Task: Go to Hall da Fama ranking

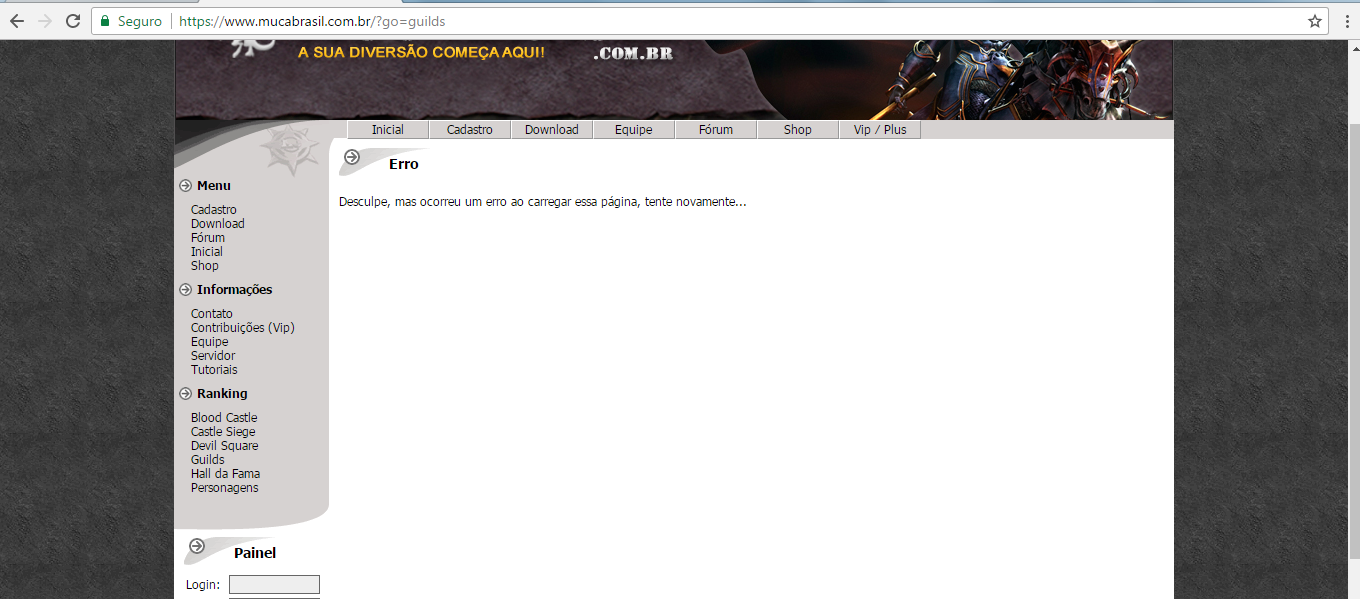Action: point(225,474)
